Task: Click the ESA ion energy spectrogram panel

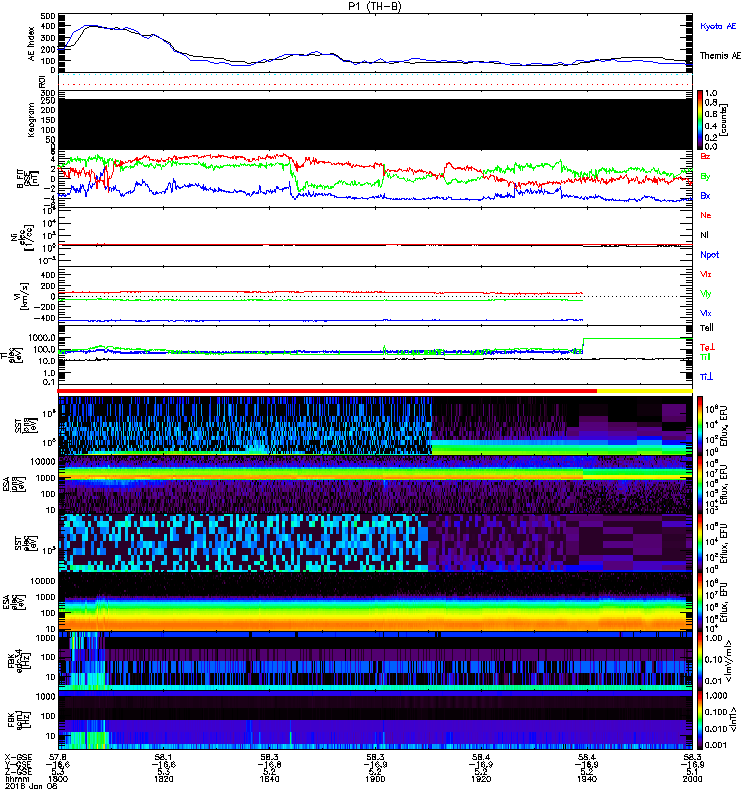Action: 375,485
